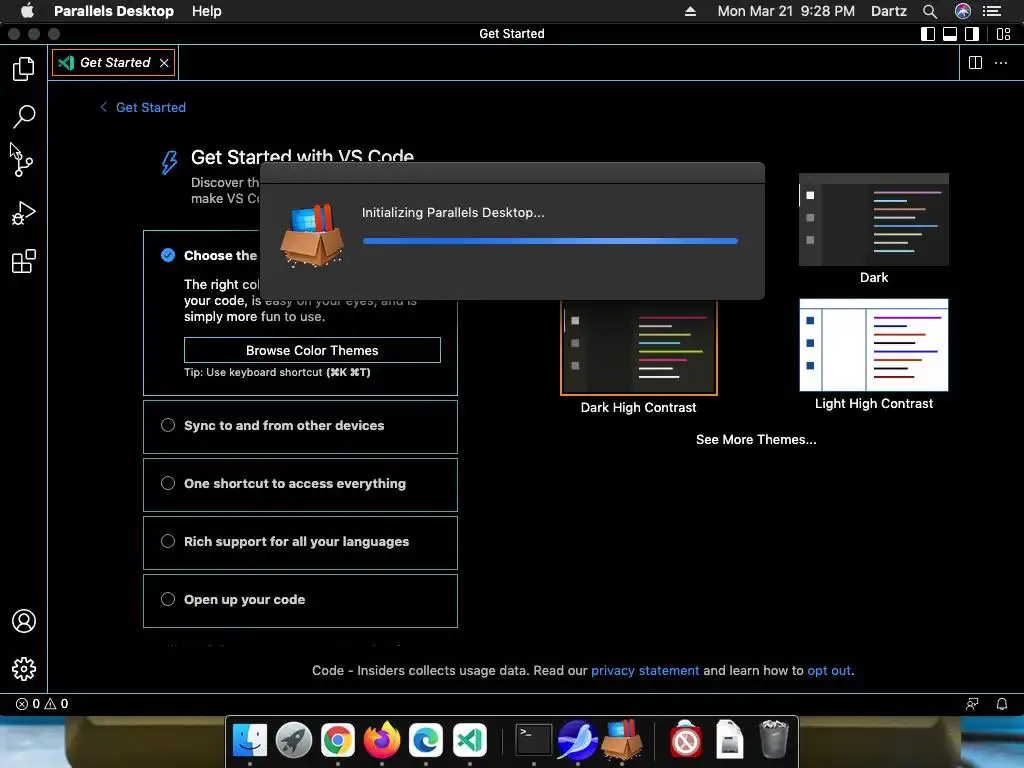This screenshot has width=1024, height=768.
Task: Open the Trash in the Dock
Action: pyautogui.click(x=774, y=740)
